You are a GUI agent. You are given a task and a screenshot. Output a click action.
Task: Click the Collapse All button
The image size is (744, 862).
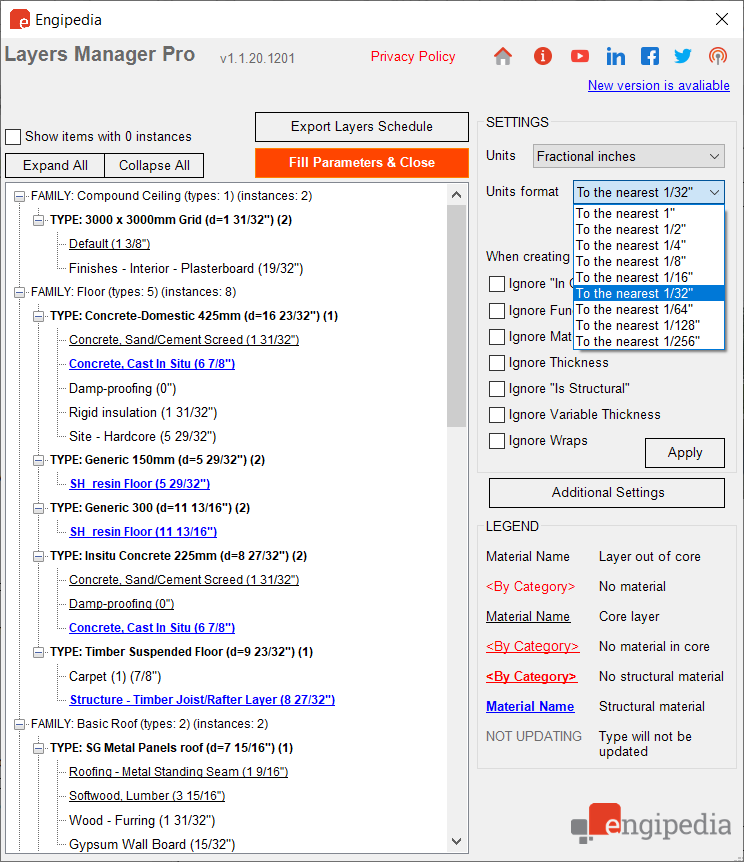154,165
